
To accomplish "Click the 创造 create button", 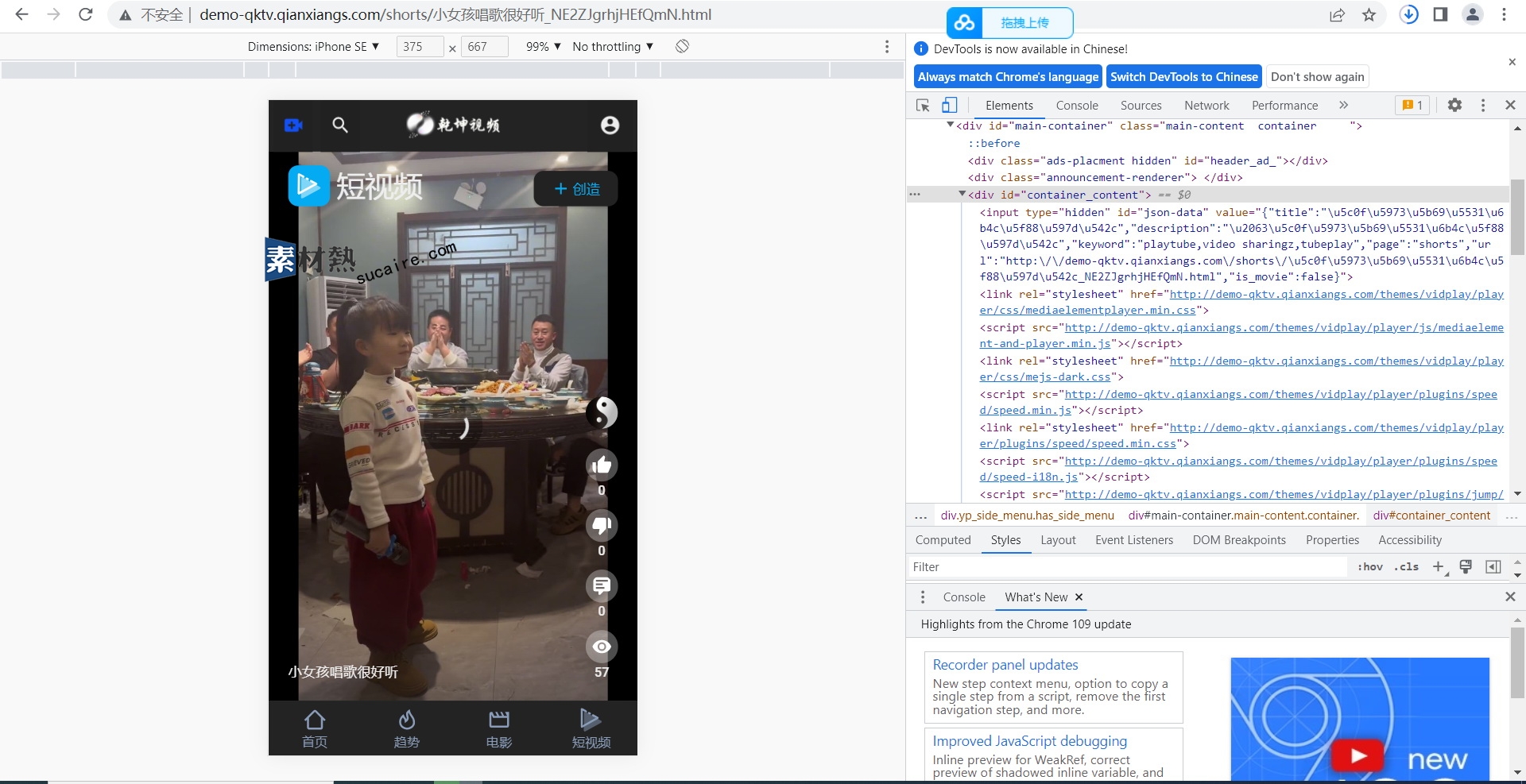I will pyautogui.click(x=576, y=189).
